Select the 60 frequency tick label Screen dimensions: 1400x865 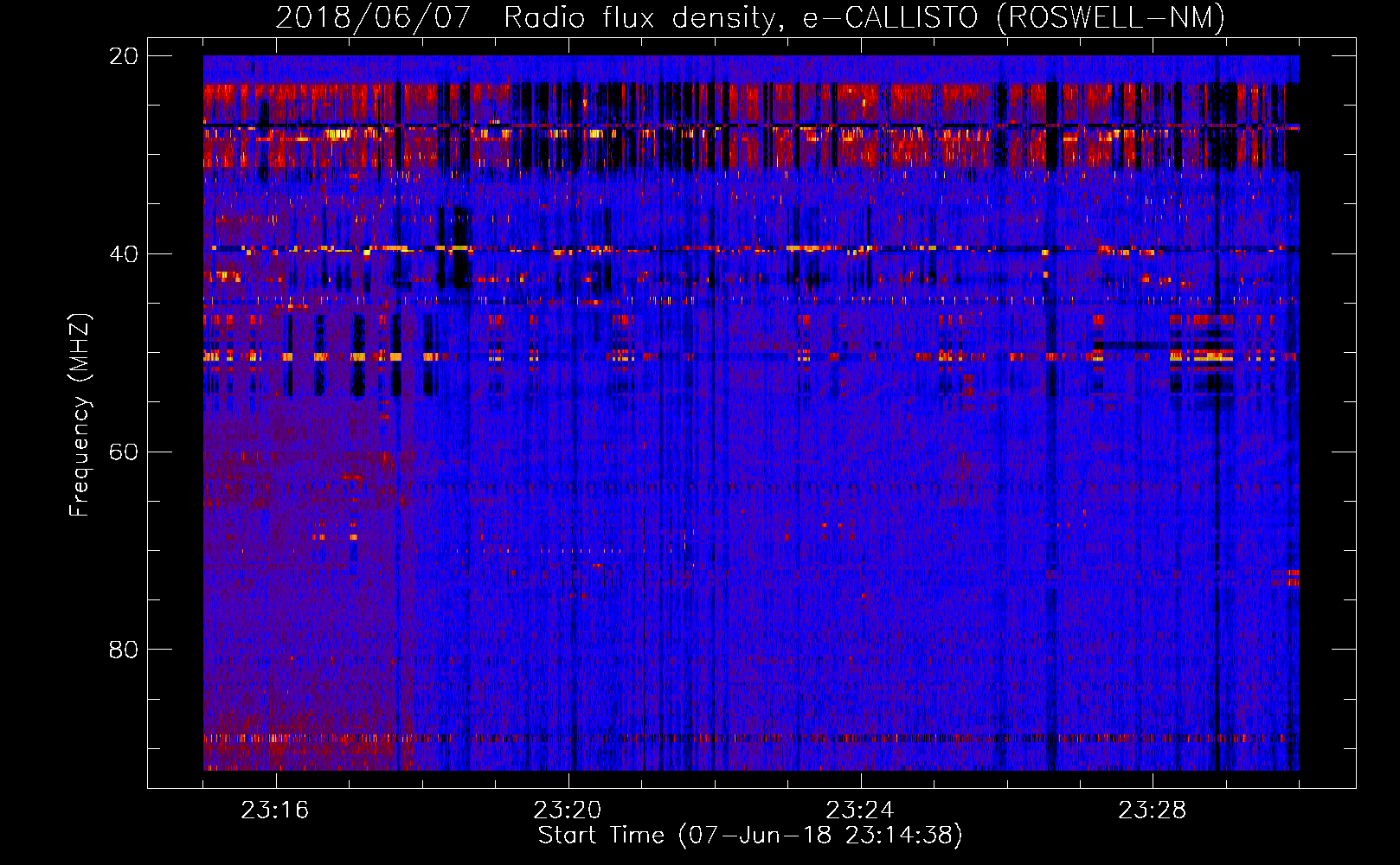(124, 452)
